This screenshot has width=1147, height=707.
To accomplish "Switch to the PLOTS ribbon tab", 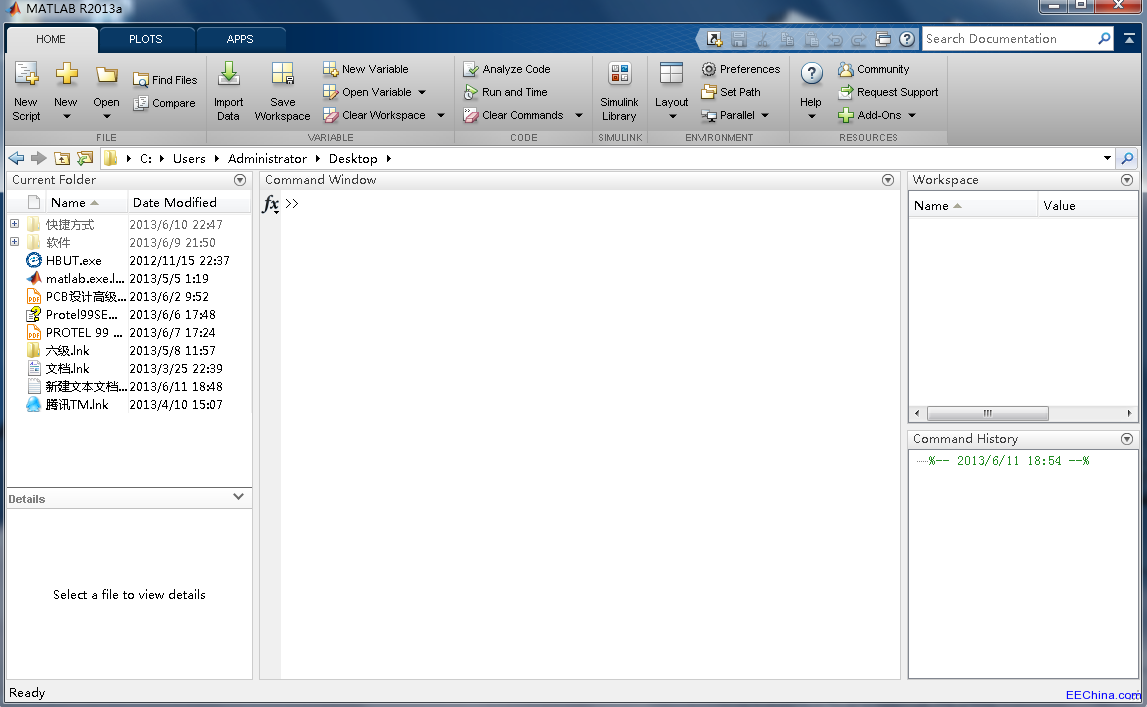I will [x=147, y=38].
